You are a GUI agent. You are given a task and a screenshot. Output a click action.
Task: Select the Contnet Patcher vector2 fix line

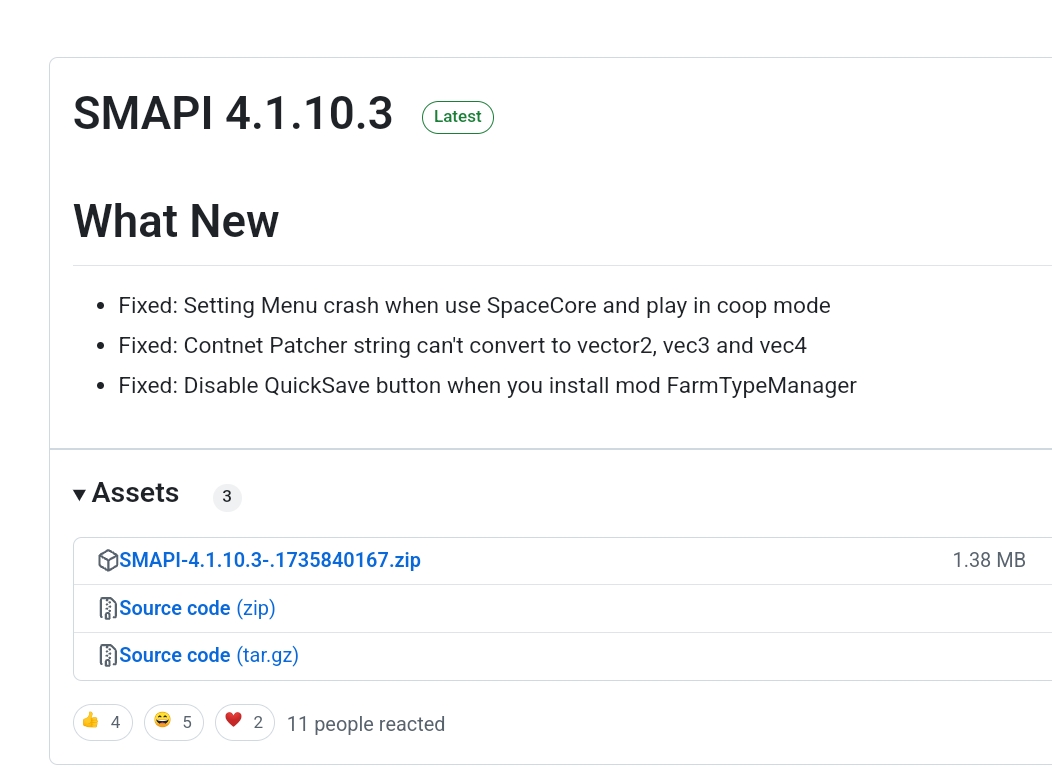(x=462, y=345)
